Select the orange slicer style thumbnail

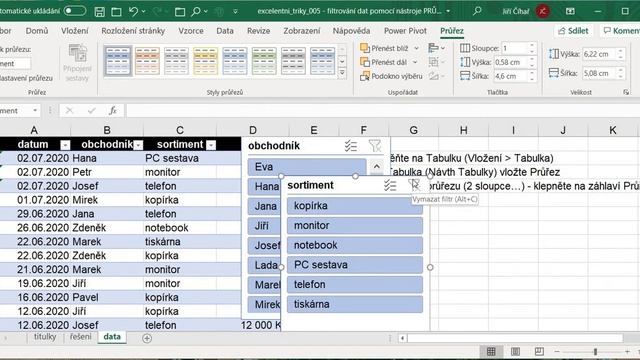147,61
